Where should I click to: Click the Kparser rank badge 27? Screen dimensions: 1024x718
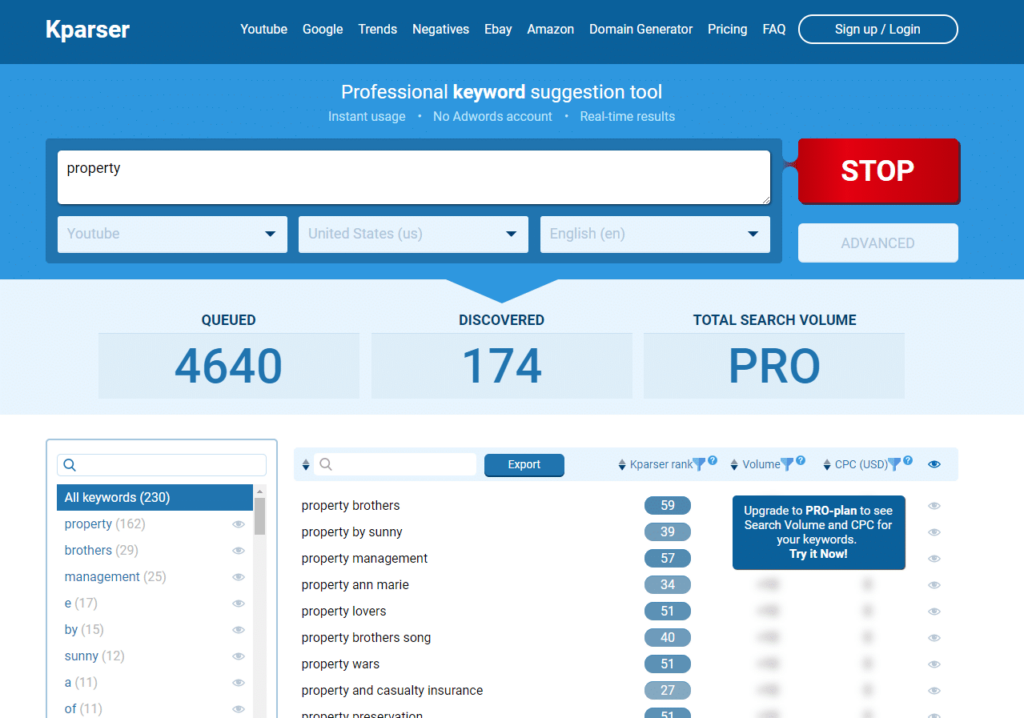667,691
